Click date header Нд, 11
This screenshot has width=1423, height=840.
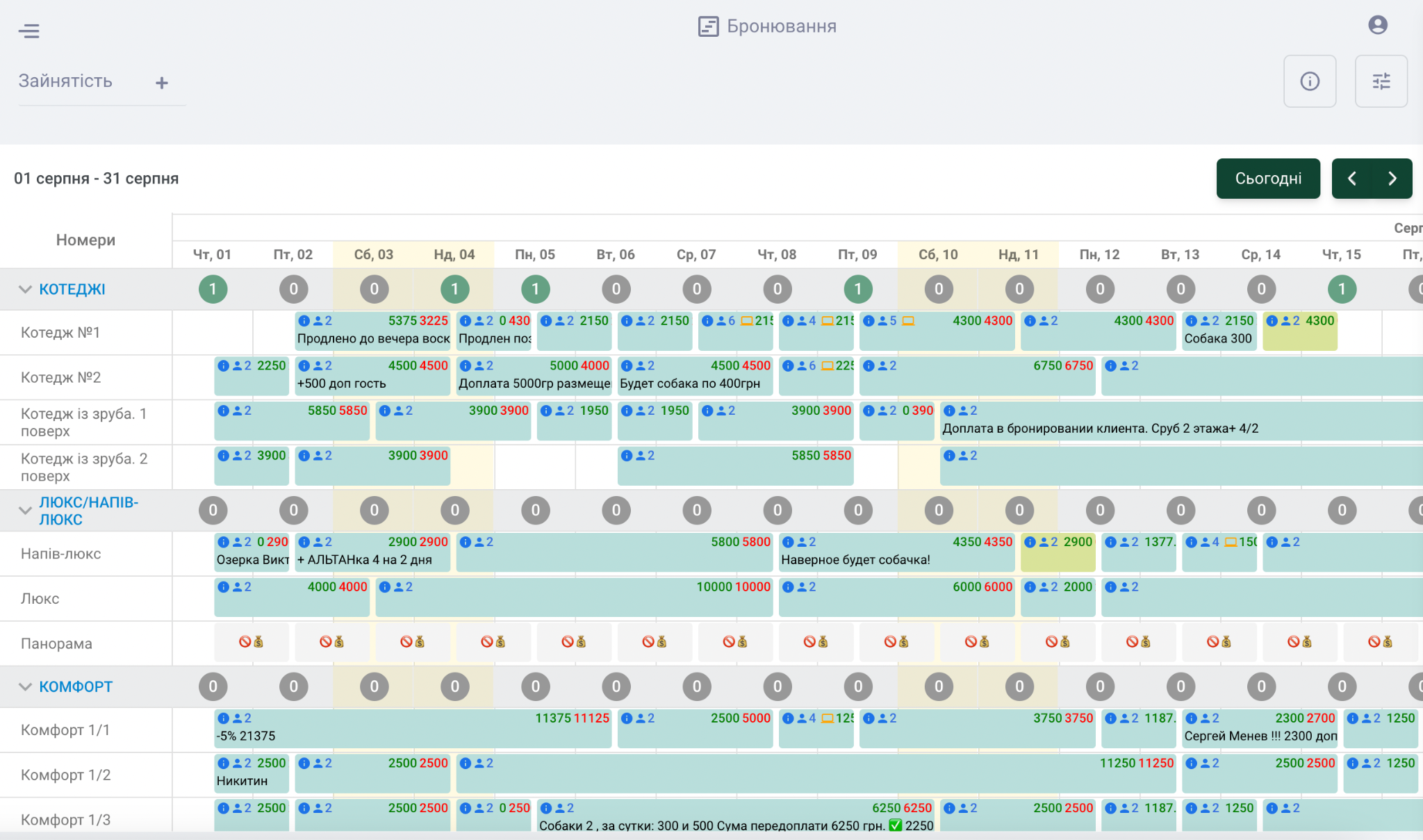[x=1019, y=254]
